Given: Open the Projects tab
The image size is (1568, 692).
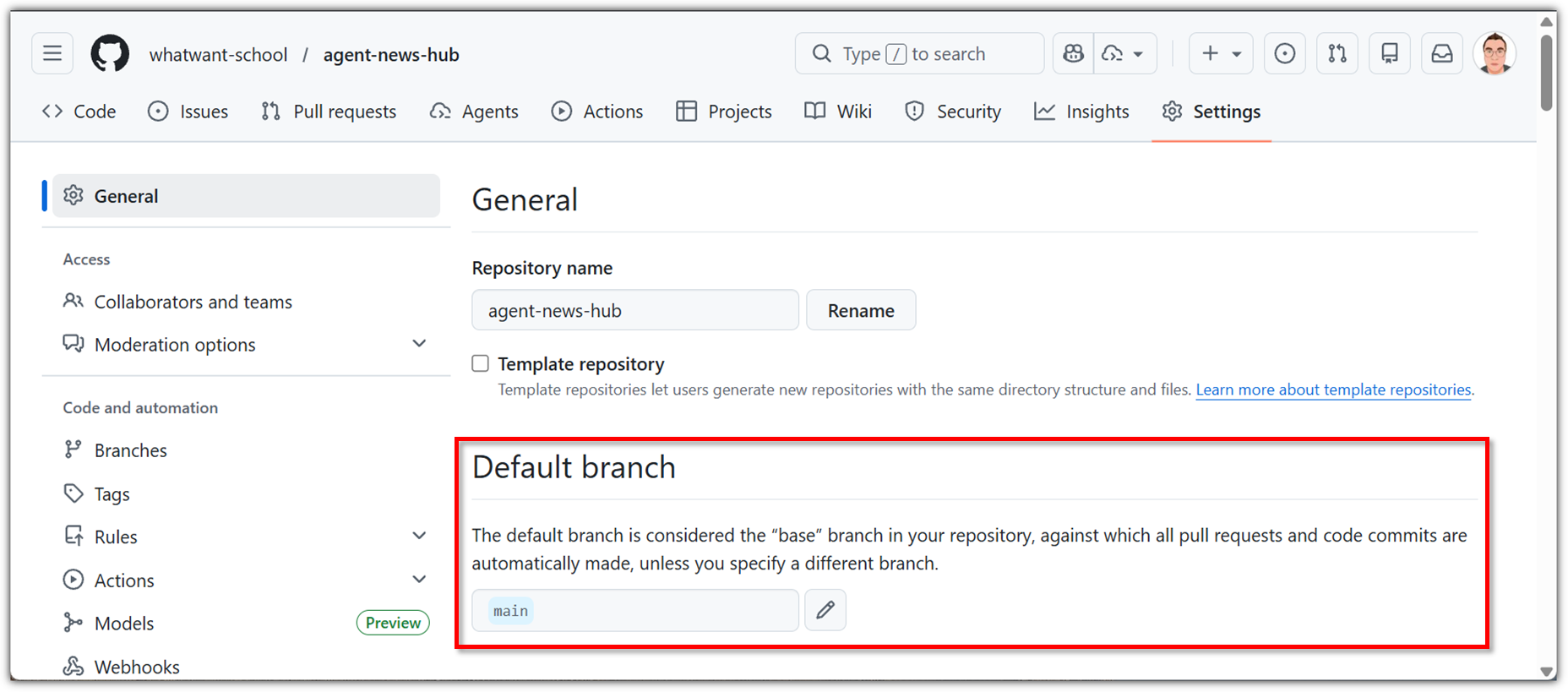Looking at the screenshot, I should 724,112.
